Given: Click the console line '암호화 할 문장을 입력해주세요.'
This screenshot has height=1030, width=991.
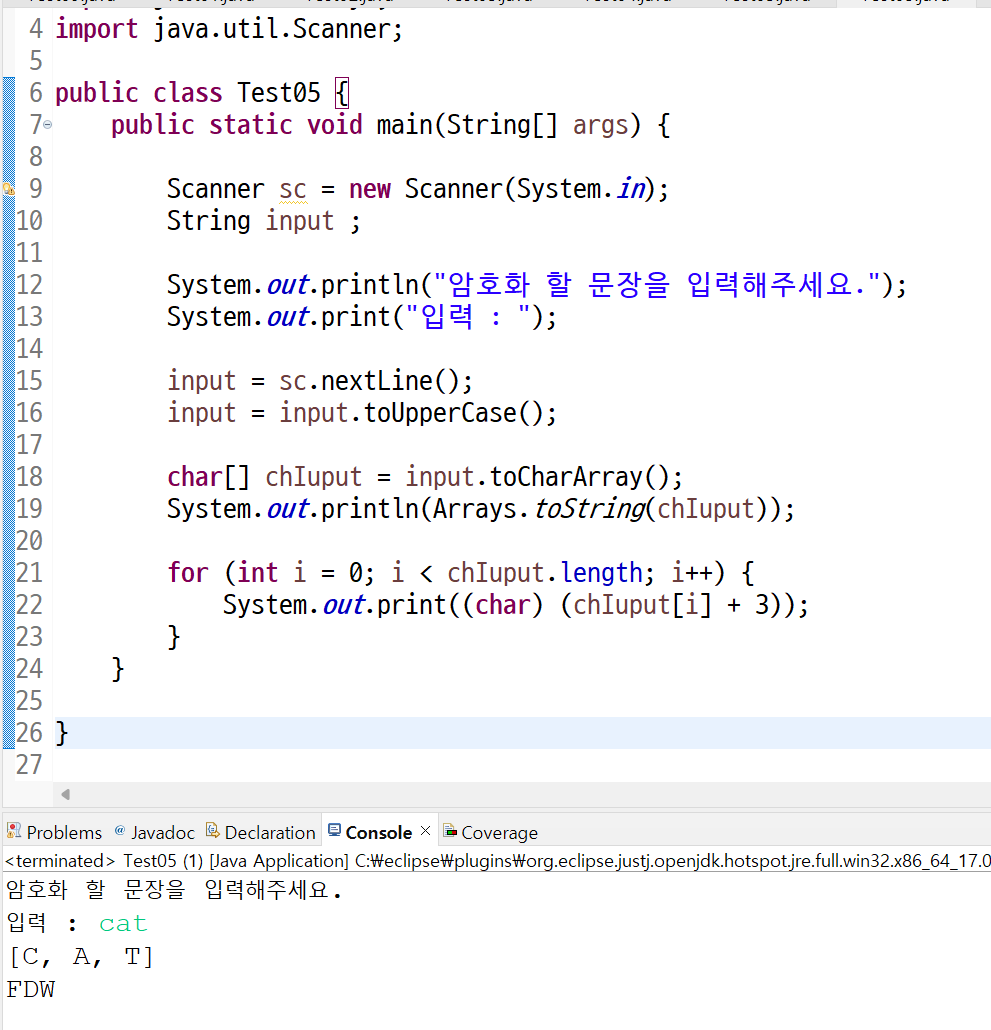Looking at the screenshot, I should (174, 890).
